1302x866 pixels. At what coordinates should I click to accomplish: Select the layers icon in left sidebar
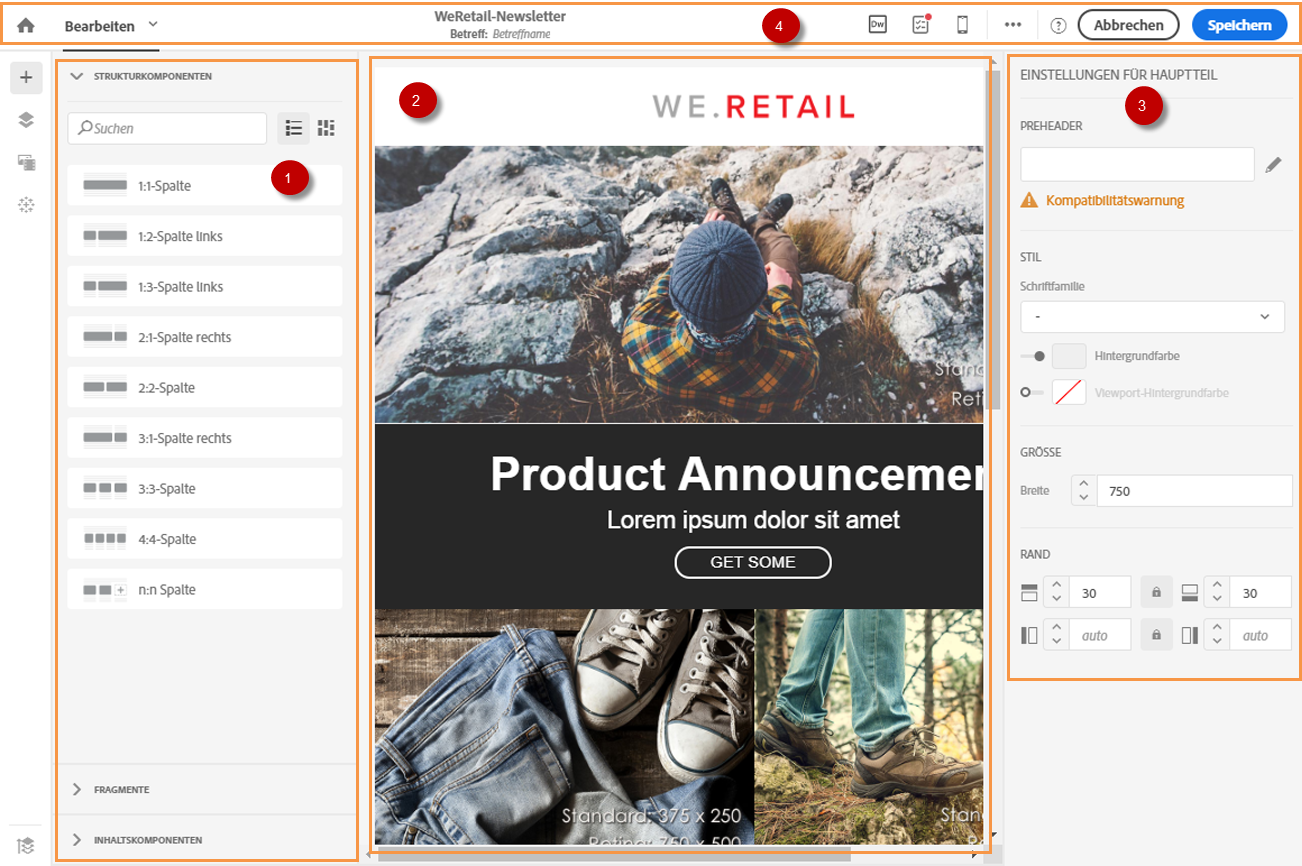click(26, 120)
